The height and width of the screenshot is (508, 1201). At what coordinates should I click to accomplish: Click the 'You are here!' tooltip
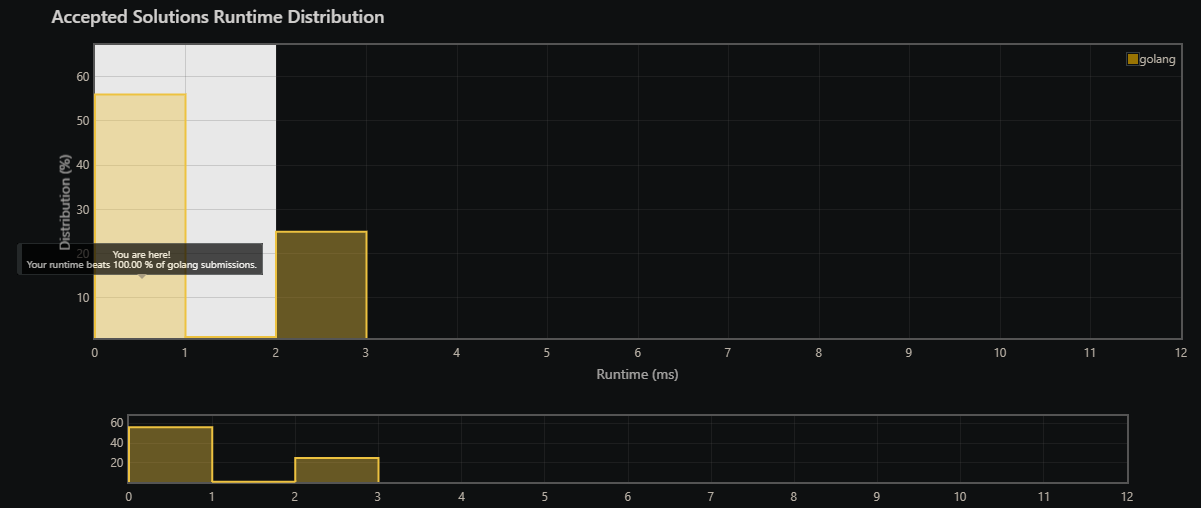point(141,260)
